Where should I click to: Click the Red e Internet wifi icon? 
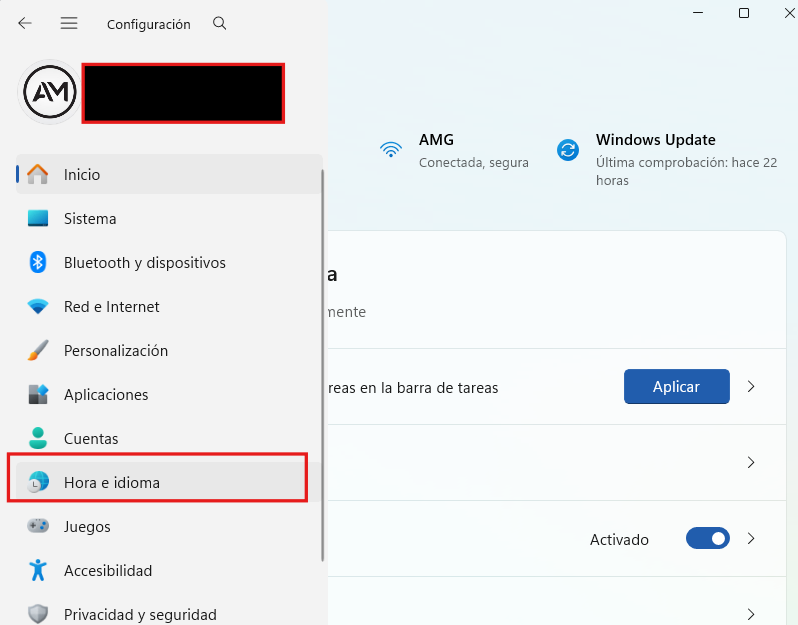[x=38, y=306]
